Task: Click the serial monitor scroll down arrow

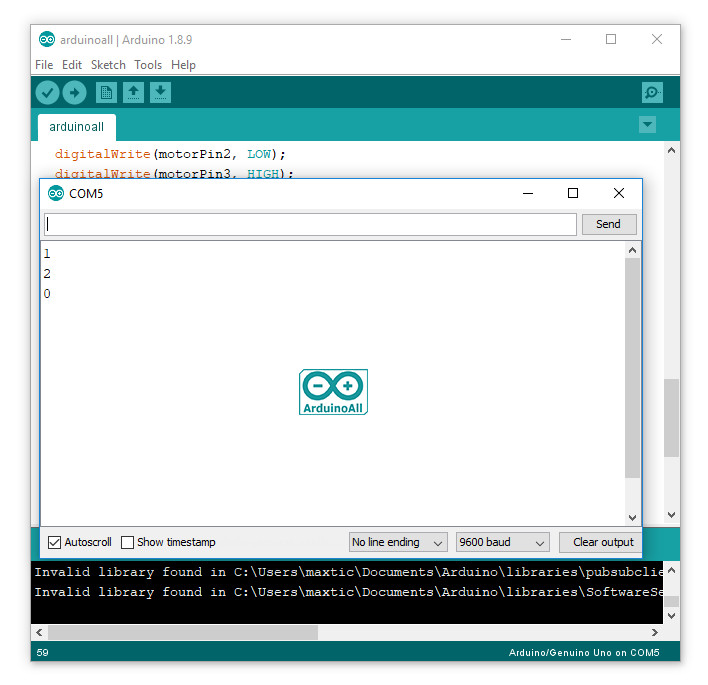Action: click(632, 517)
